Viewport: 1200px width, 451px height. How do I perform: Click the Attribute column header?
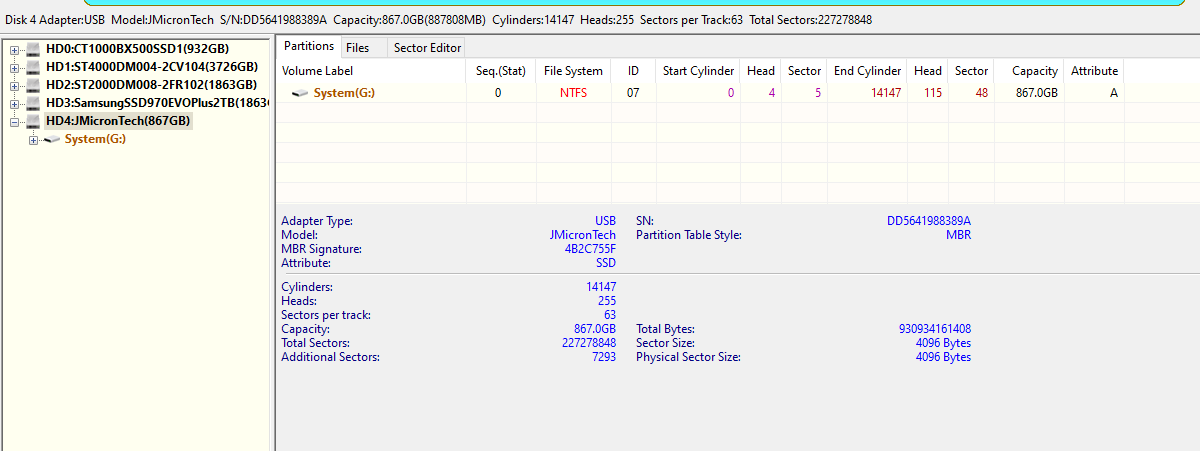[1094, 71]
